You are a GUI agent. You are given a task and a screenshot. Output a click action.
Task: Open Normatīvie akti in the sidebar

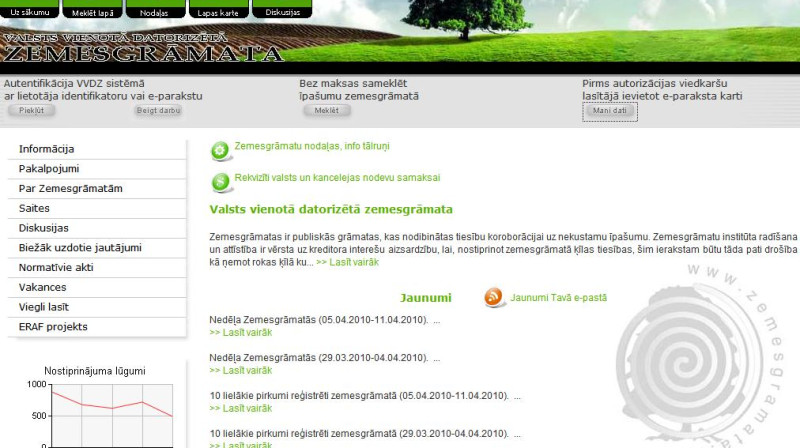click(97, 267)
